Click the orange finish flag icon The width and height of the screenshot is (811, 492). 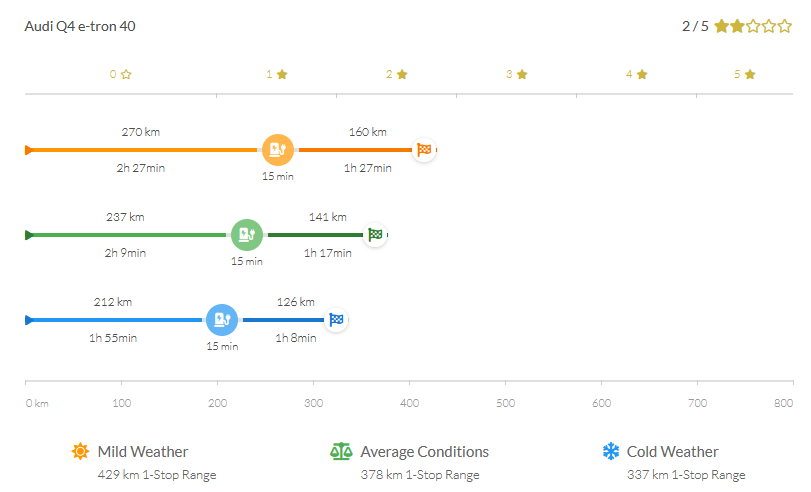(x=424, y=150)
